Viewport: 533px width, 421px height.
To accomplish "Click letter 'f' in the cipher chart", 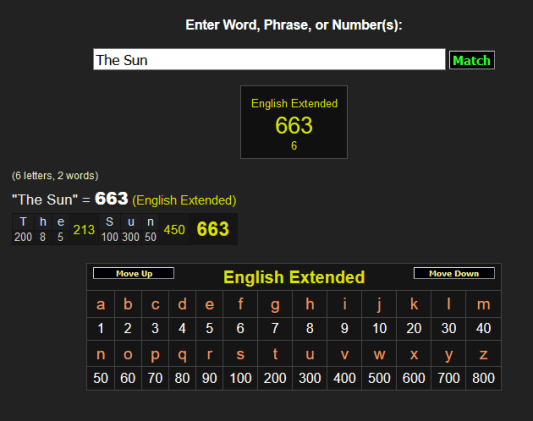I will coord(240,304).
